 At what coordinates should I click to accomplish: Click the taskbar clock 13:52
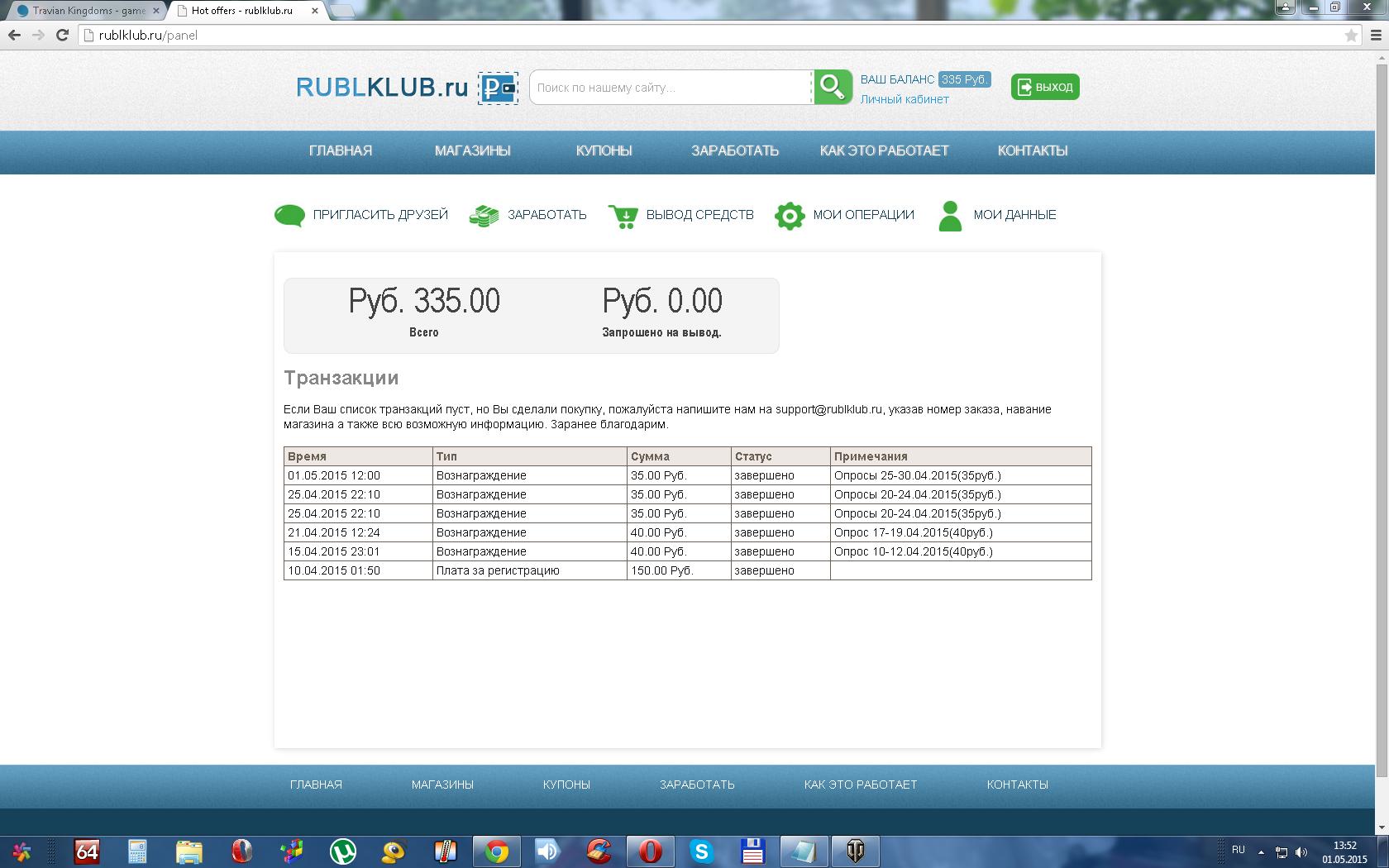click(1345, 852)
